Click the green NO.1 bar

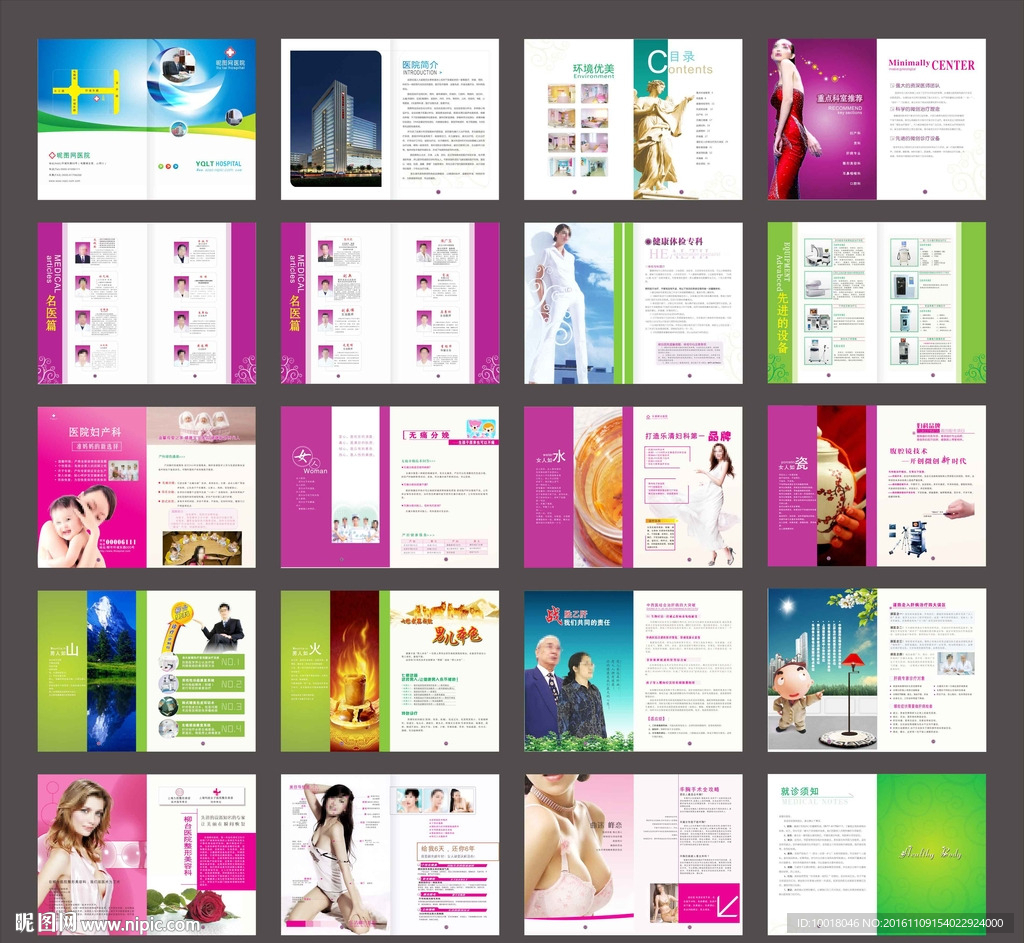[x=212, y=662]
